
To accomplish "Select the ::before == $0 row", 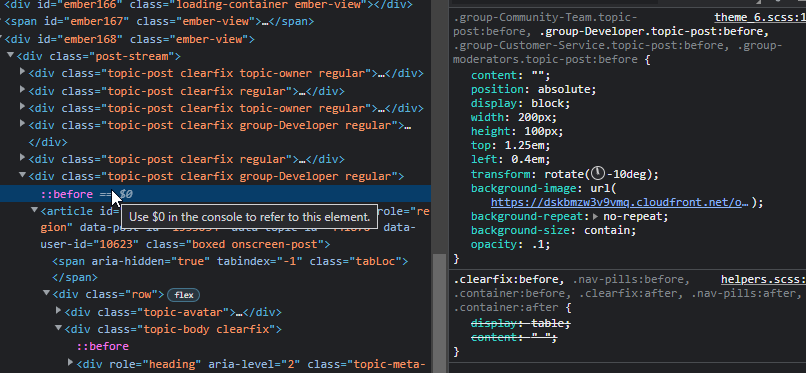I will [x=216, y=194].
